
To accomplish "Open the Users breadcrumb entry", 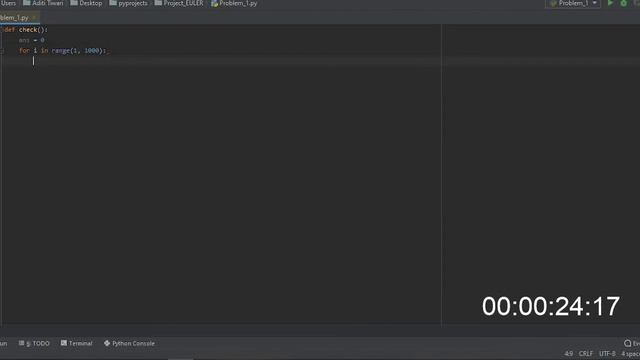I will pos(8,3).
